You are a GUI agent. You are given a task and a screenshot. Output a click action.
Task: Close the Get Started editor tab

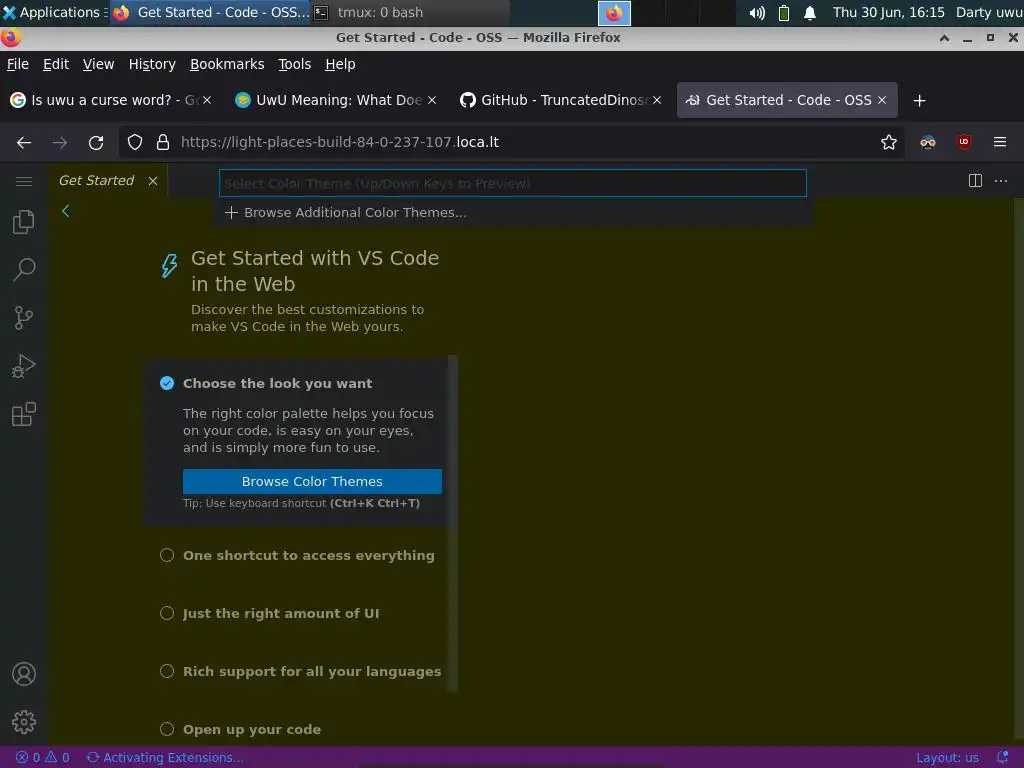[x=153, y=181]
